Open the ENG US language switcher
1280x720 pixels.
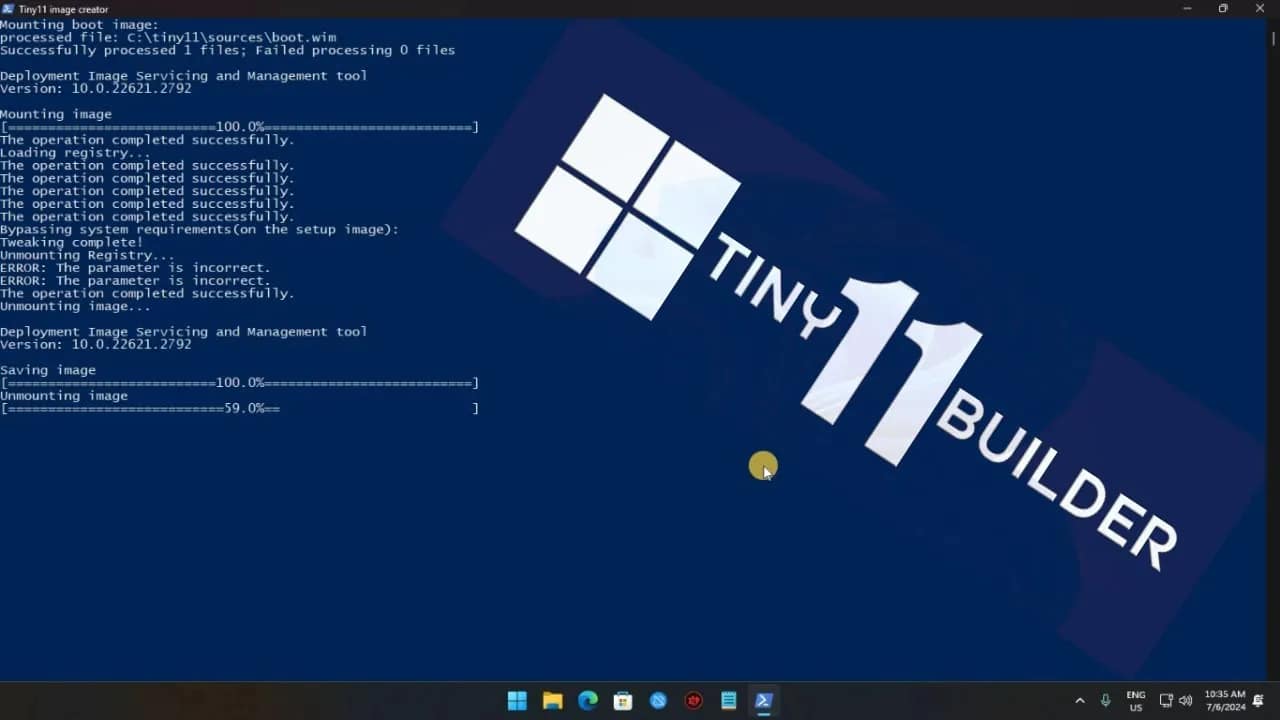(x=1135, y=700)
